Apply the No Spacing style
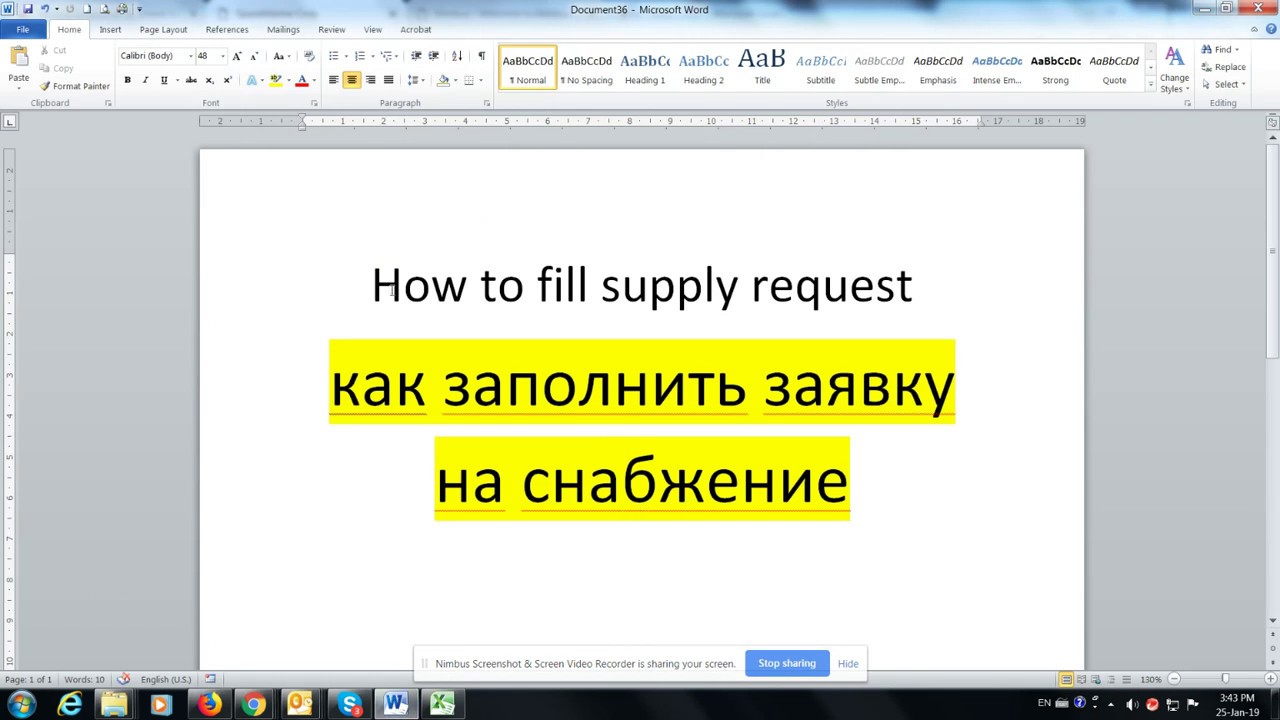1280x720 pixels. pyautogui.click(x=586, y=68)
